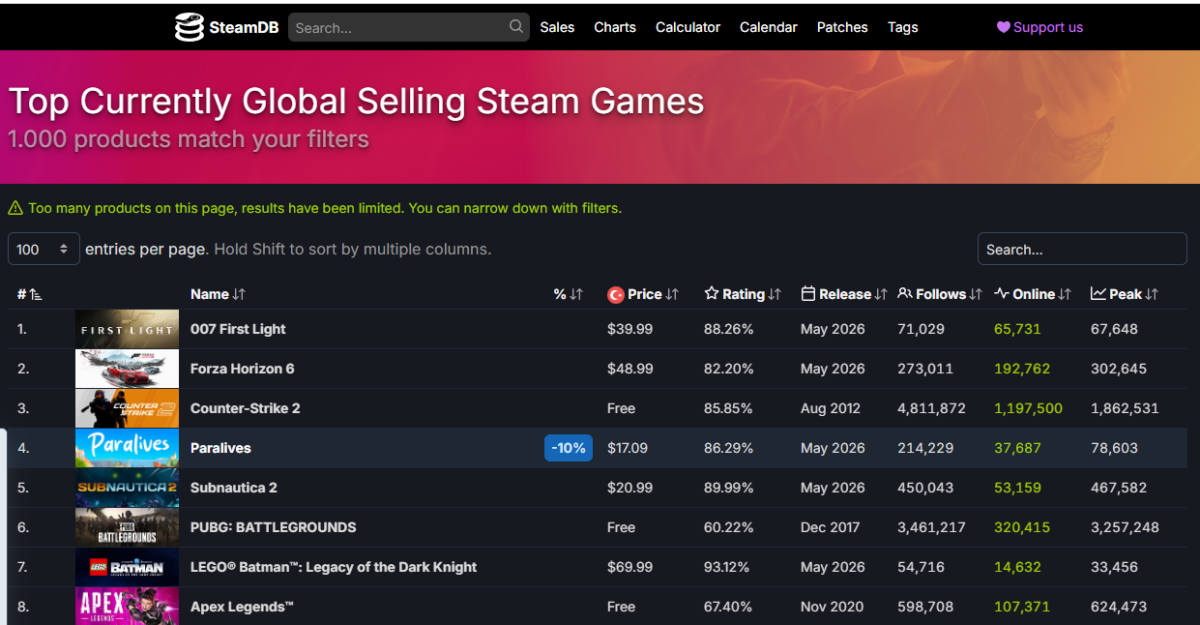The width and height of the screenshot is (1200, 625).
Task: Open the Patches menu item
Action: [842, 27]
